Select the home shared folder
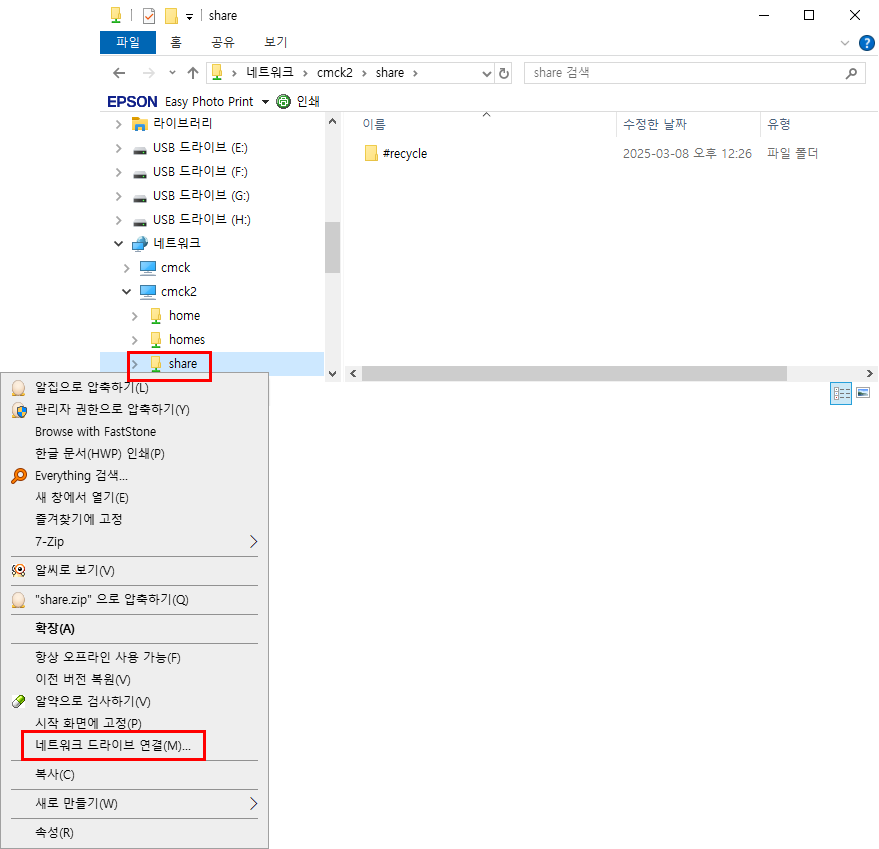This screenshot has height=849, width=879. (184, 316)
